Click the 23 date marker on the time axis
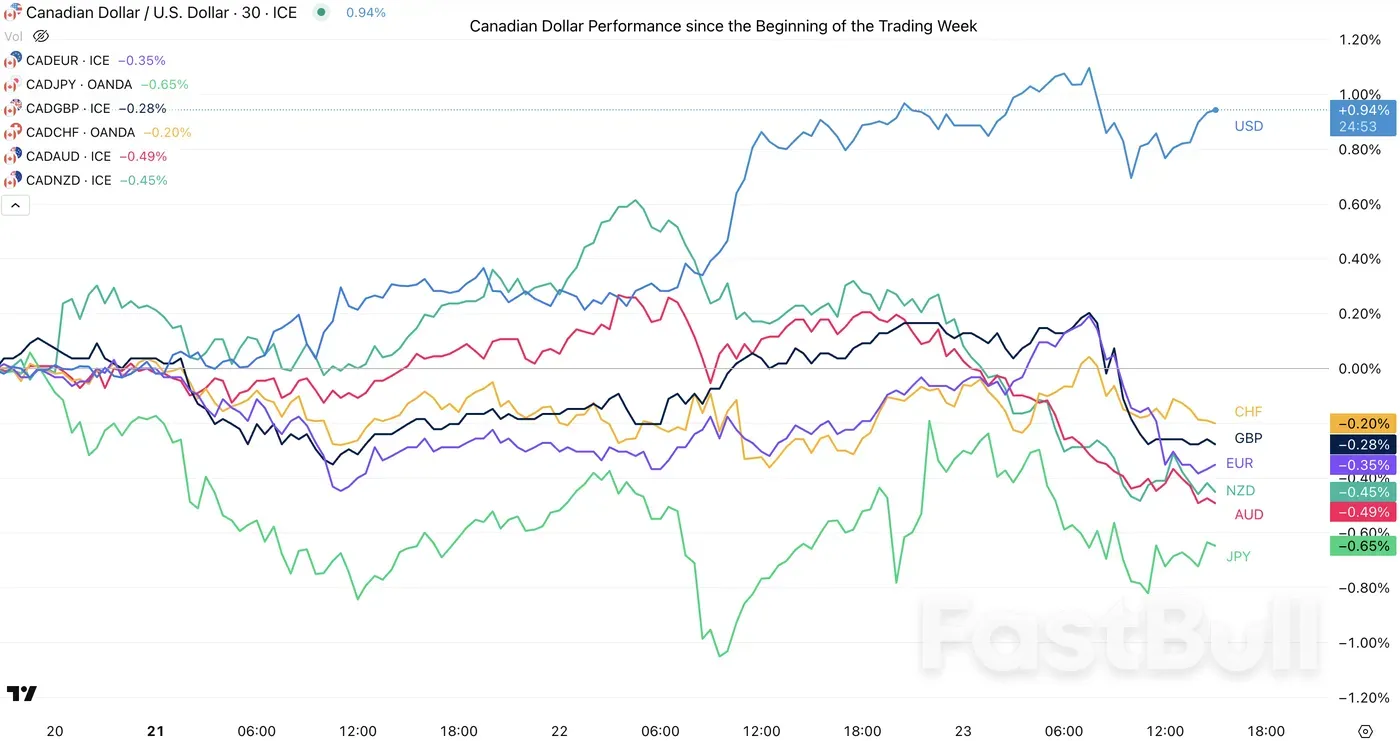Image resolution: width=1400 pixels, height=741 pixels. (962, 731)
